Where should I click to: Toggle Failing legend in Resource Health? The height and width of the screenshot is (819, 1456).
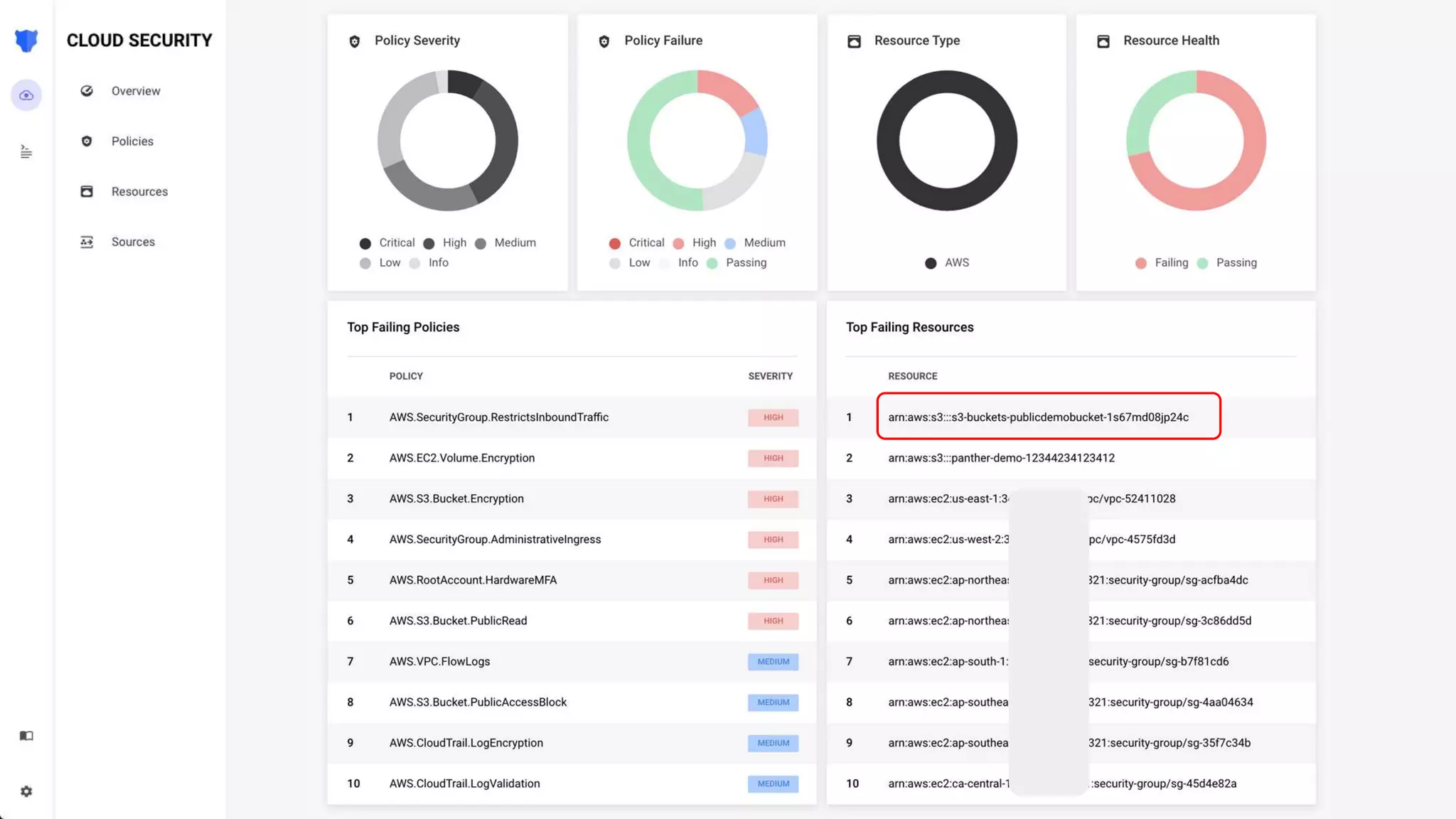pyautogui.click(x=1162, y=263)
